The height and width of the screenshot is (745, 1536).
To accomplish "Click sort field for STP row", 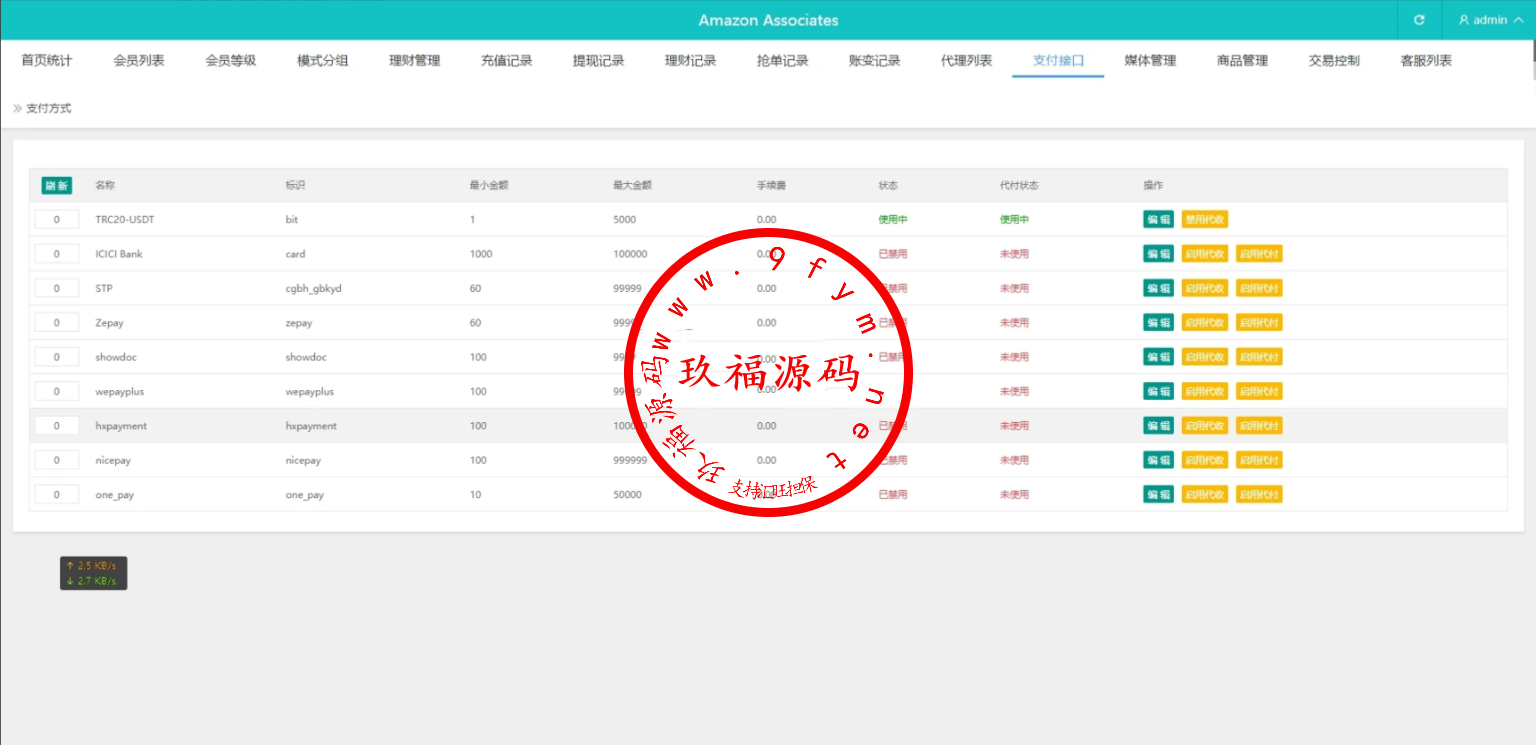I will [57, 288].
